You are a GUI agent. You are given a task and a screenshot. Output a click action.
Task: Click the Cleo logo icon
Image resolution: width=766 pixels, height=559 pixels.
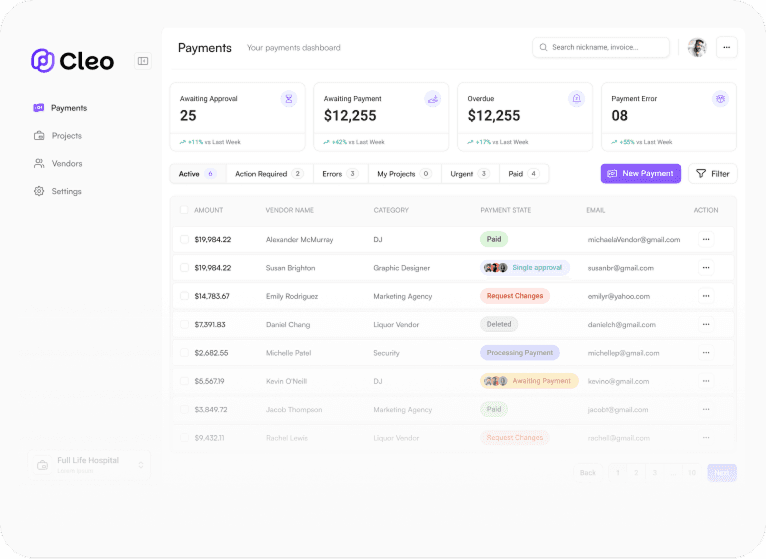pos(43,61)
